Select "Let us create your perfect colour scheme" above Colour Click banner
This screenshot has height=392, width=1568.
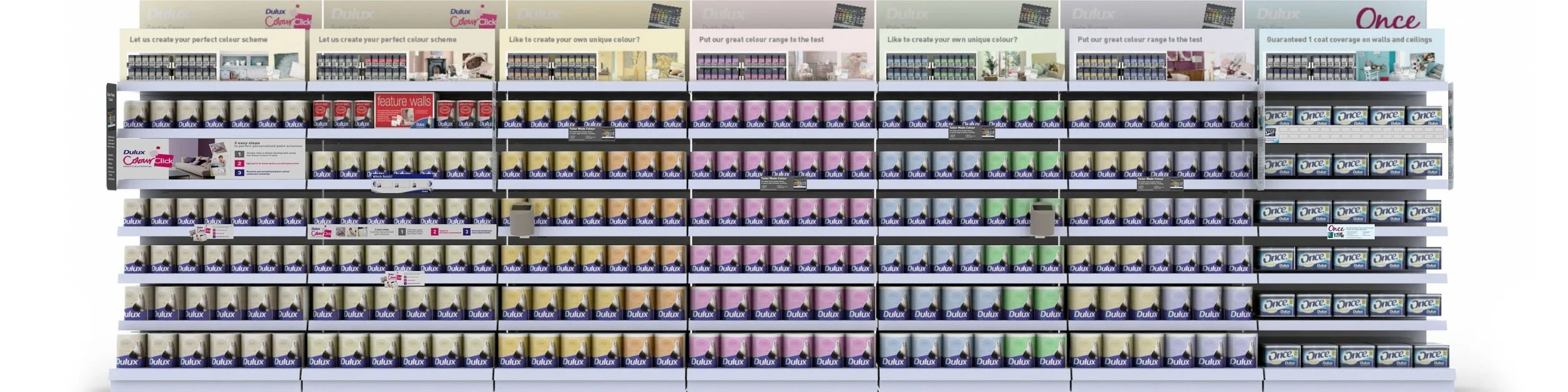pyautogui.click(x=198, y=40)
